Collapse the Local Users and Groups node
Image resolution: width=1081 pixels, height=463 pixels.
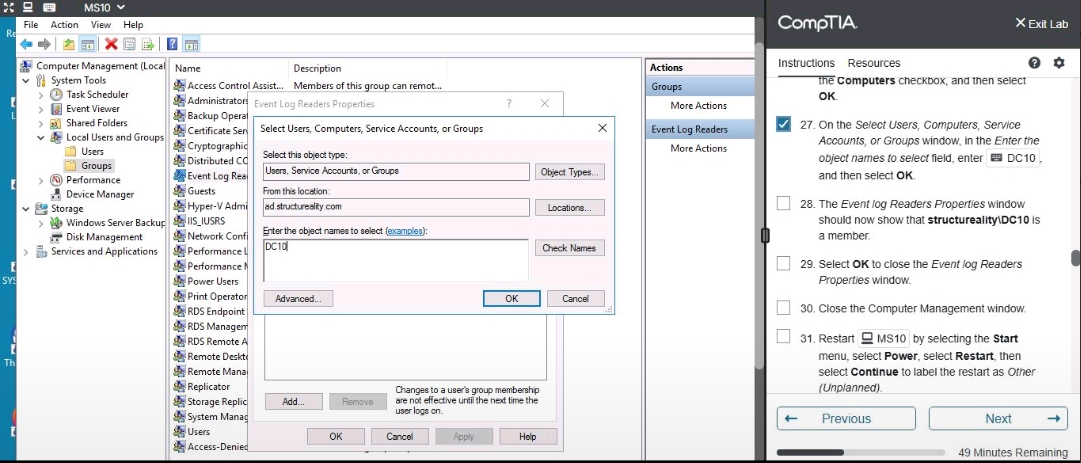pyautogui.click(x=41, y=138)
